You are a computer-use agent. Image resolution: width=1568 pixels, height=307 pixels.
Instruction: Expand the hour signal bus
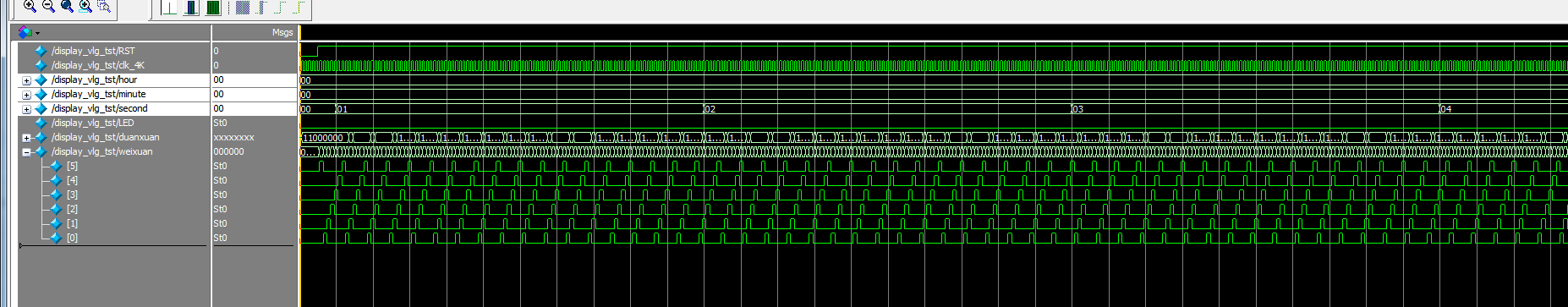(x=26, y=80)
